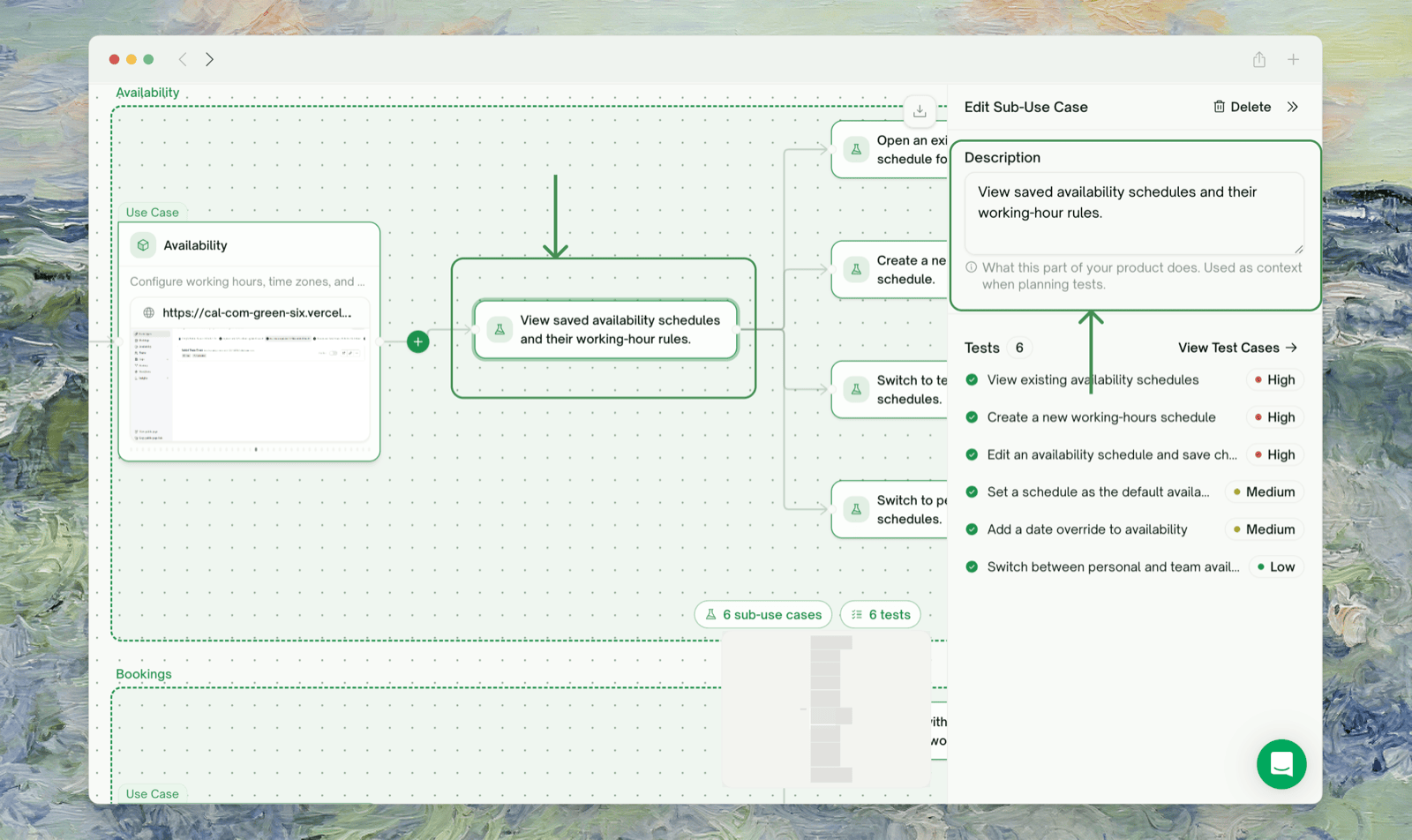Click the flask icon on 'Open an existing schedule' node
Screen dimensions: 1412x840
856,149
